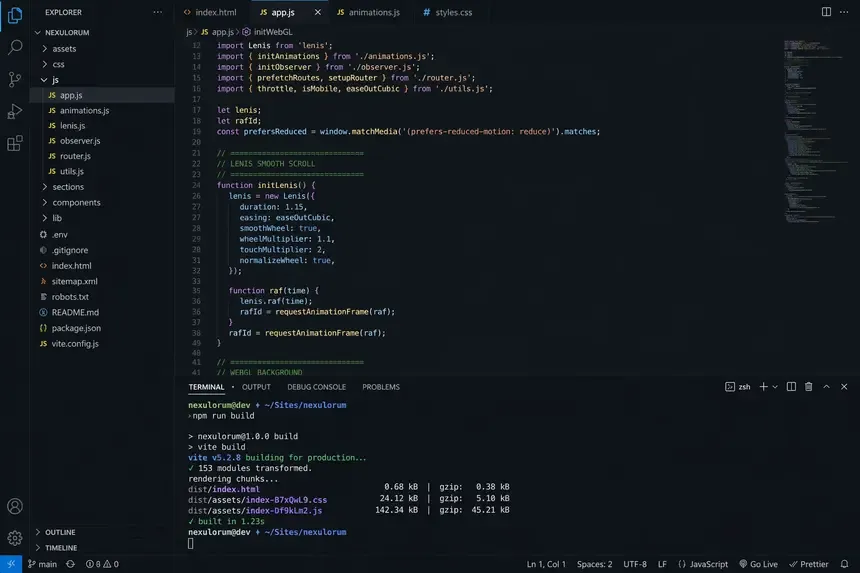Collapse the NEXULORUM root folder
Viewport: 860px width, 573px height.
tap(103, 32)
